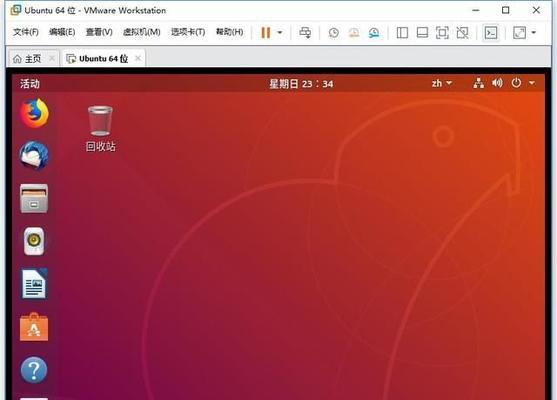Select the 回收站 trash desktop icon
The image size is (557, 400).
(x=101, y=129)
